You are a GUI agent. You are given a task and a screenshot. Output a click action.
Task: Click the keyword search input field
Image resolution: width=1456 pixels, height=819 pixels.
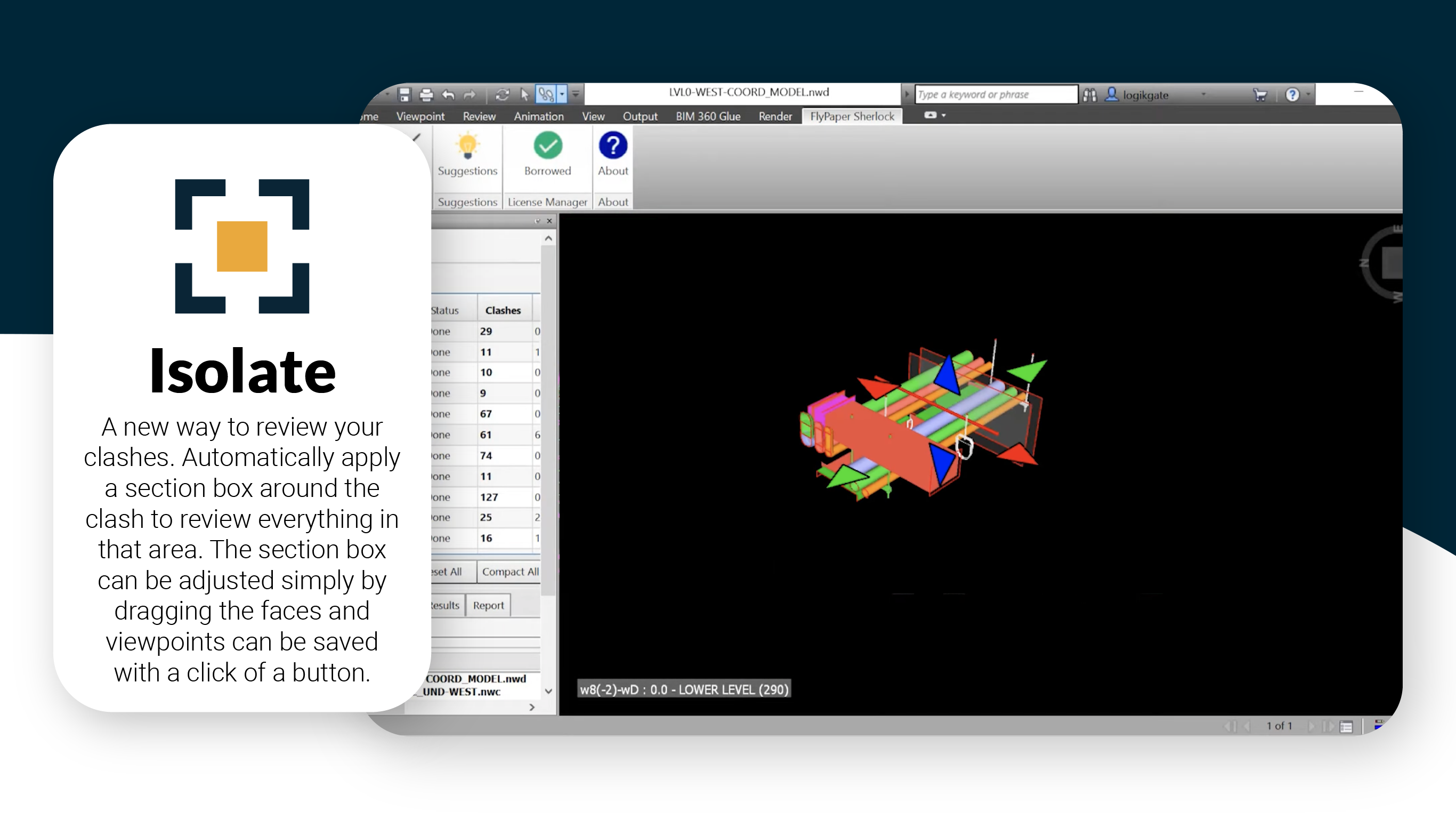point(995,94)
